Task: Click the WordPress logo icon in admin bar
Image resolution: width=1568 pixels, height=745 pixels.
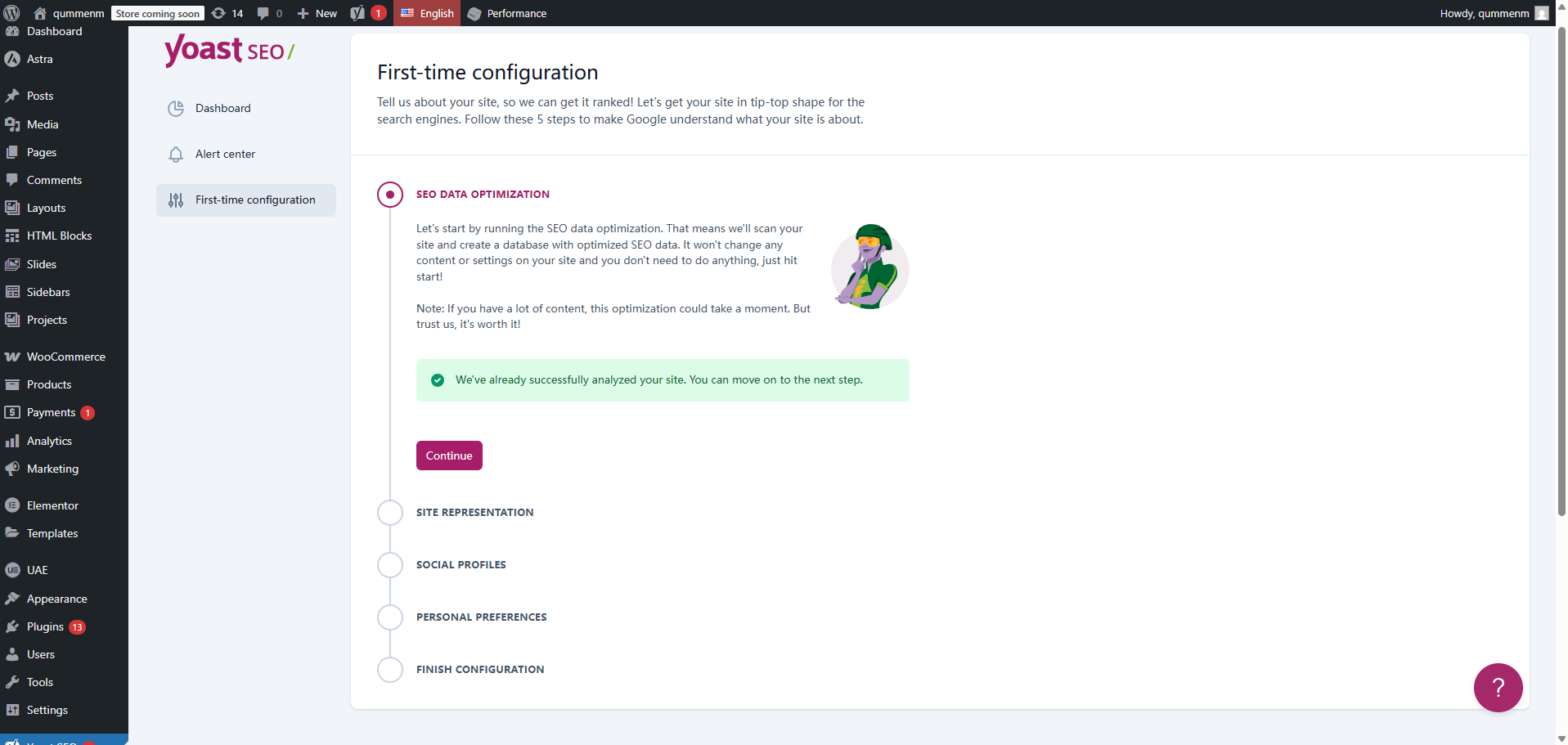Action: click(x=12, y=13)
